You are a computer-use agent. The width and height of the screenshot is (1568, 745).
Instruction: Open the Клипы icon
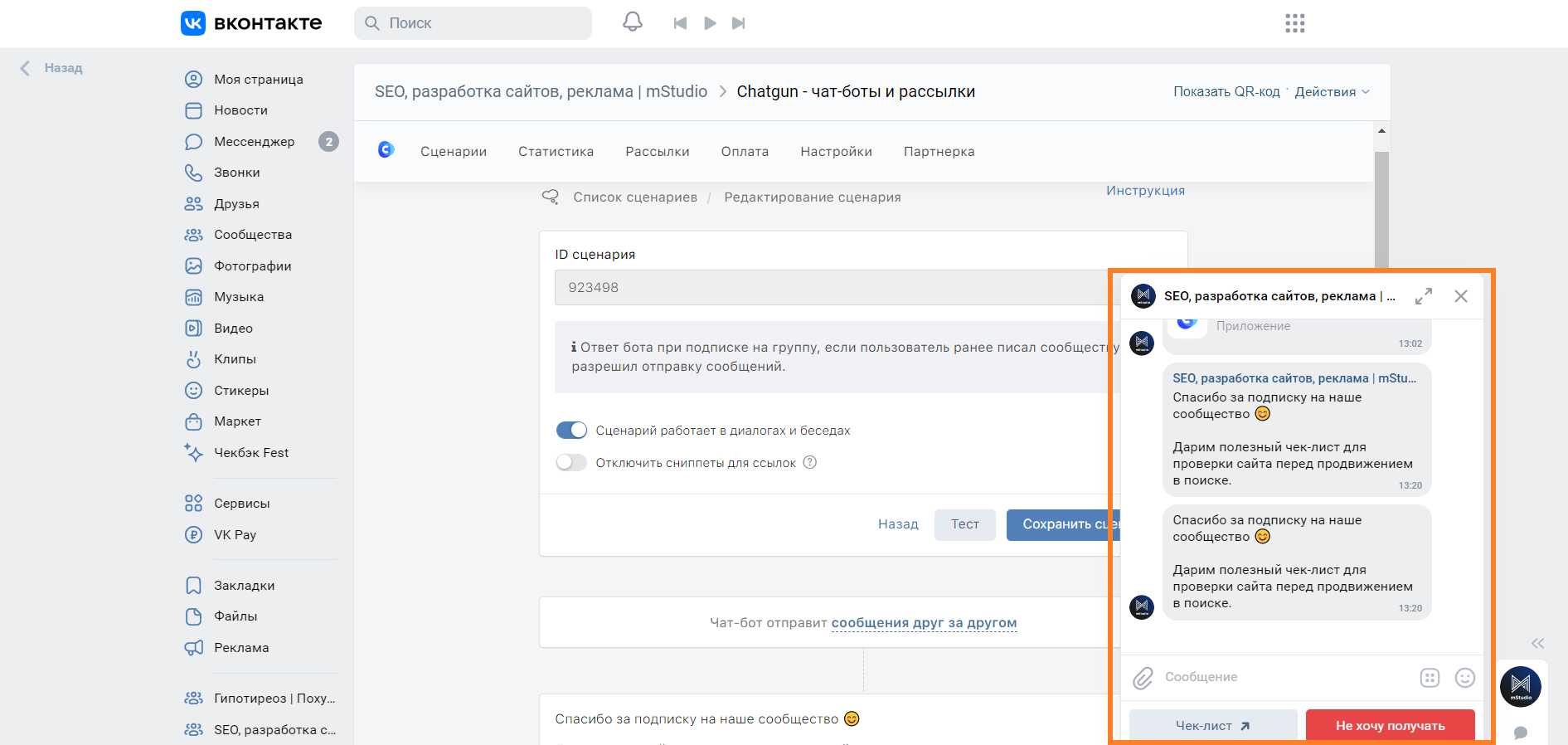[193, 359]
